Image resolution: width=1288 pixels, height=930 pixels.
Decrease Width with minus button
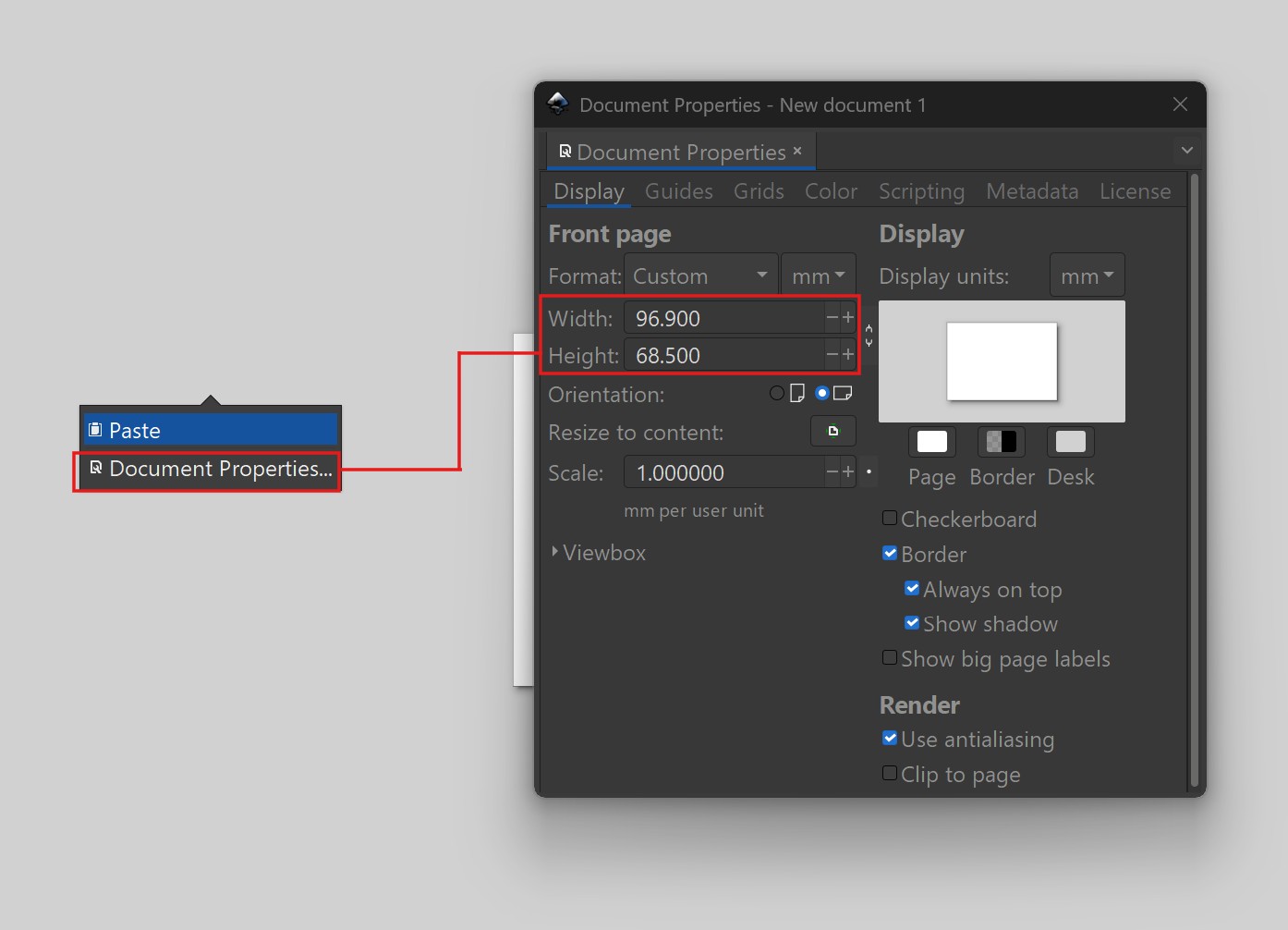point(832,318)
